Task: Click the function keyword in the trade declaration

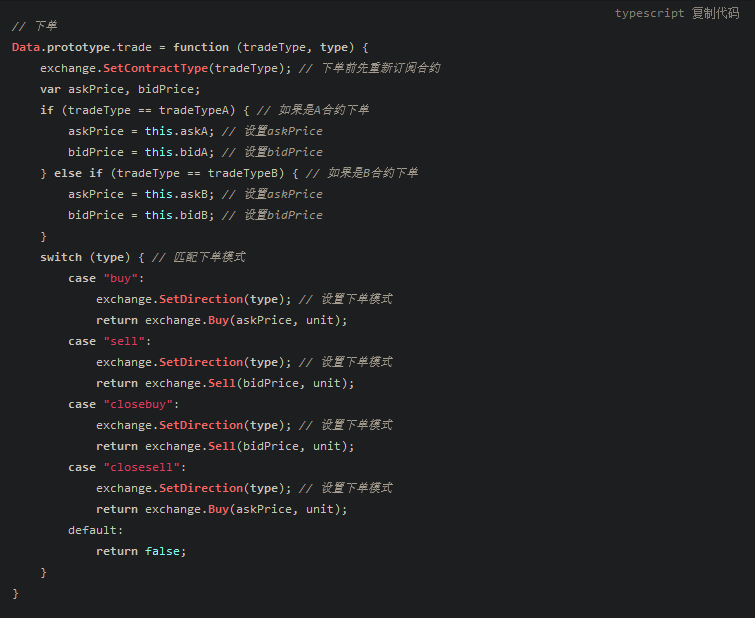Action: pos(201,47)
